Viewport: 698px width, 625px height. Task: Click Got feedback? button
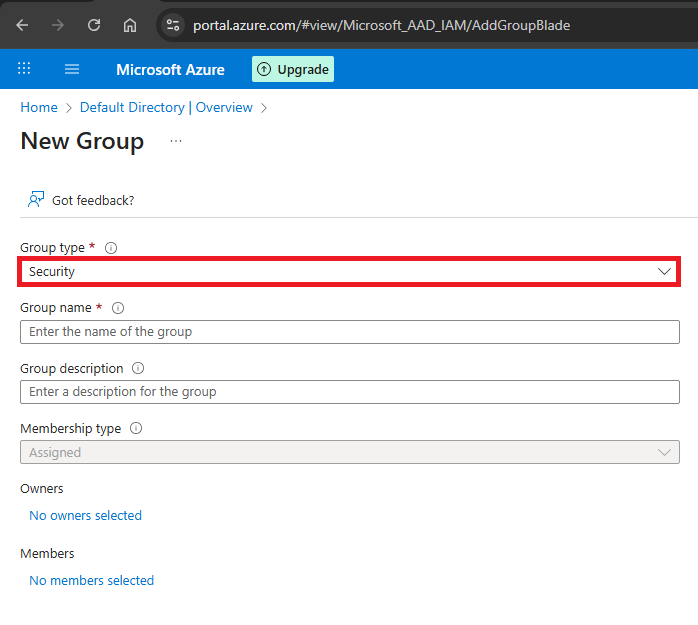(x=81, y=200)
